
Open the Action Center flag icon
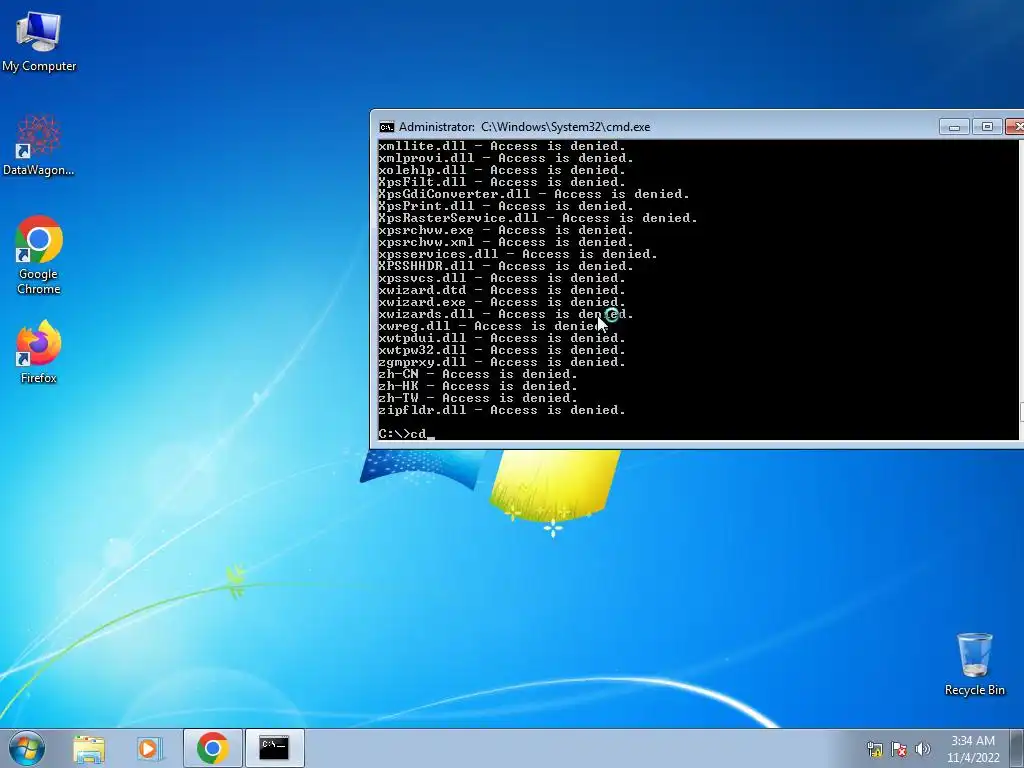pyautogui.click(x=899, y=749)
